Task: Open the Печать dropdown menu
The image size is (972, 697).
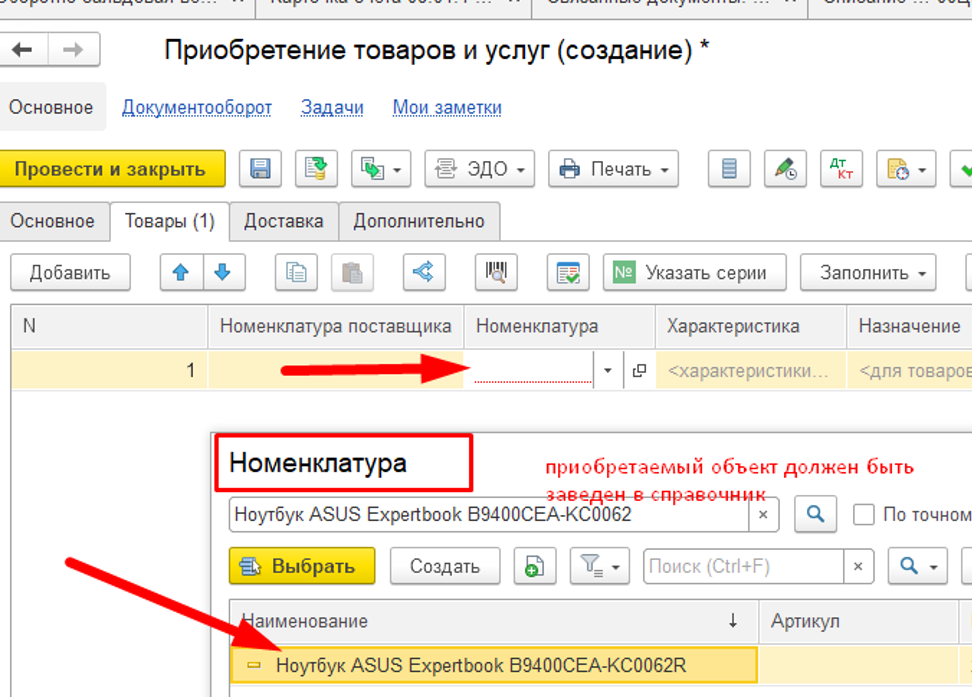Action: [613, 169]
